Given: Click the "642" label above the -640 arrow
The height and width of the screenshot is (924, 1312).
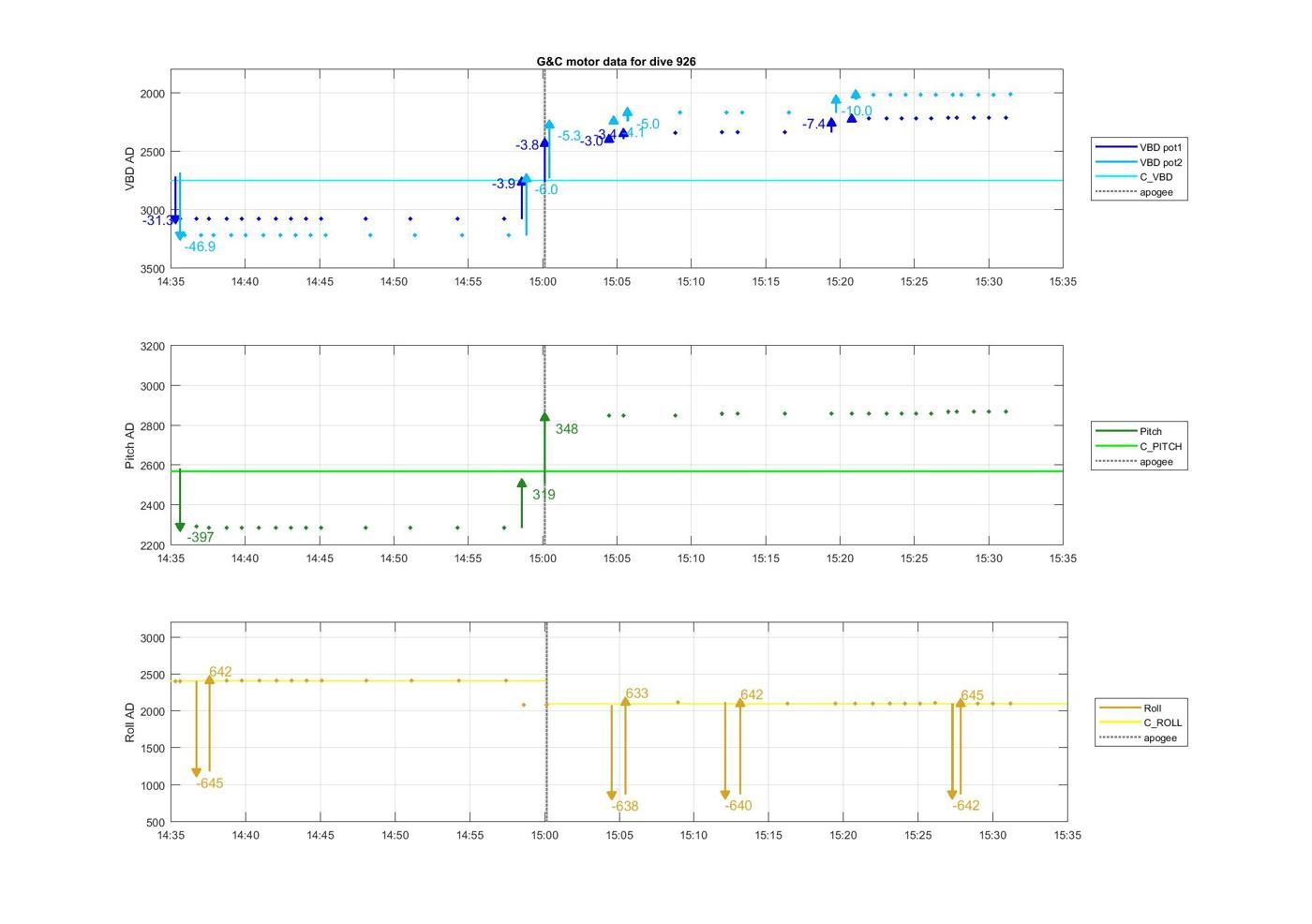Looking at the screenshot, I should pos(752,694).
